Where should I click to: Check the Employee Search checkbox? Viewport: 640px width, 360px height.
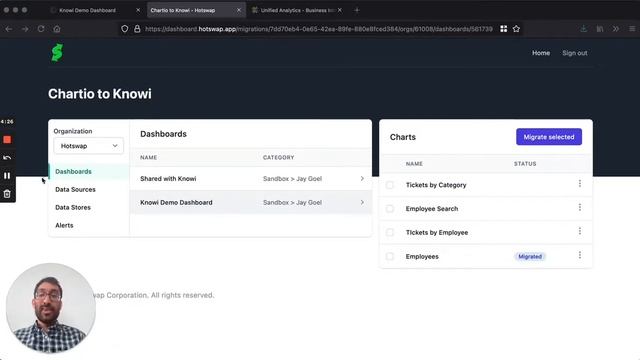[x=390, y=209]
